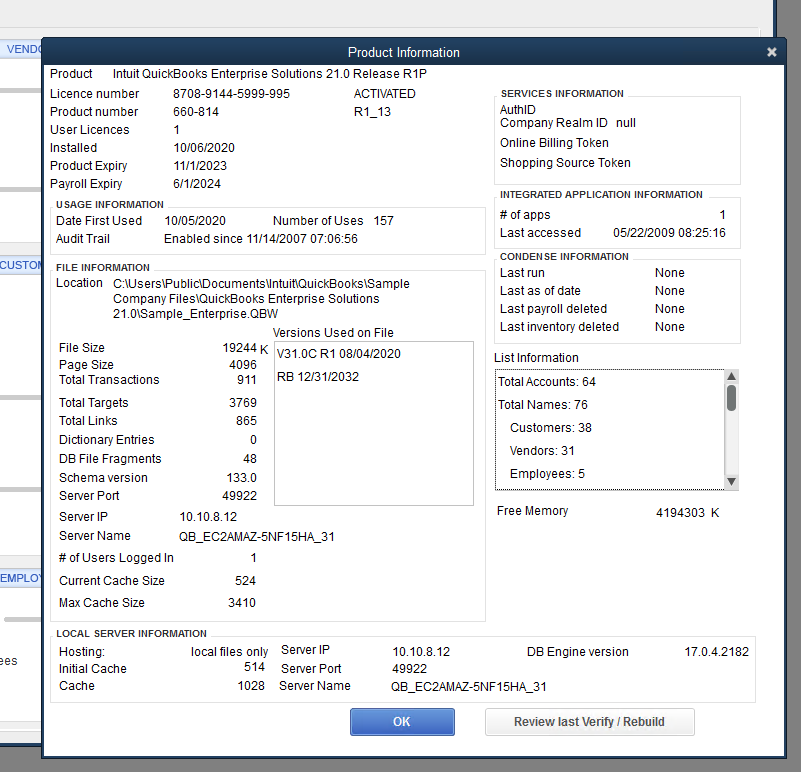The height and width of the screenshot is (772, 801).
Task: Click Online Billing Token label
Action: [554, 143]
